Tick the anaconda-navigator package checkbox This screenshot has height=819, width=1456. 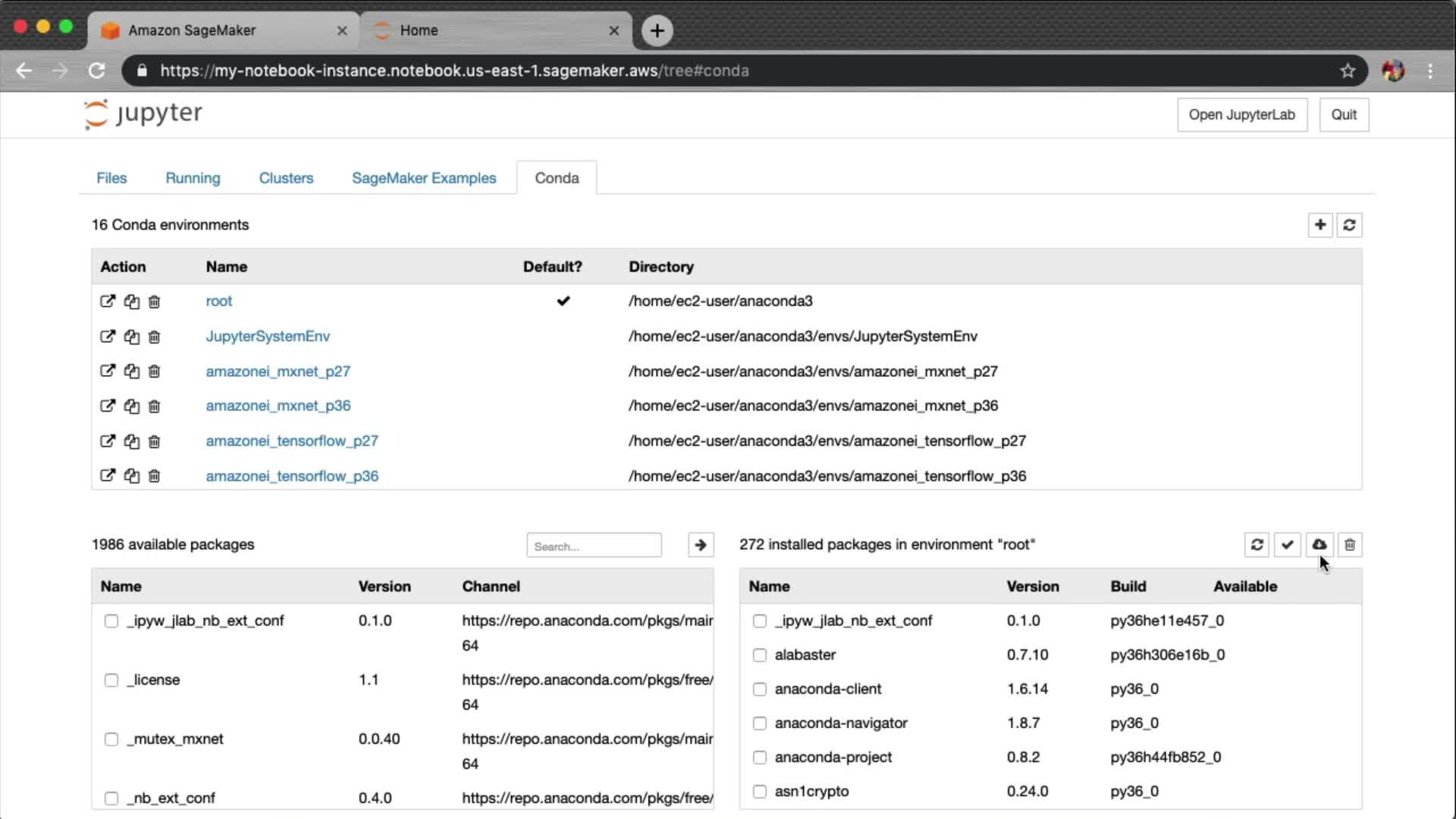[x=759, y=723]
